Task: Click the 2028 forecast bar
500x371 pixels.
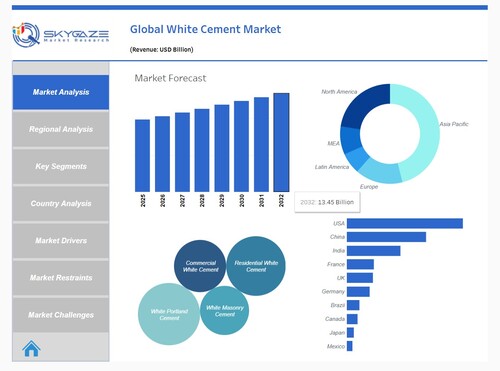Action: coord(202,150)
